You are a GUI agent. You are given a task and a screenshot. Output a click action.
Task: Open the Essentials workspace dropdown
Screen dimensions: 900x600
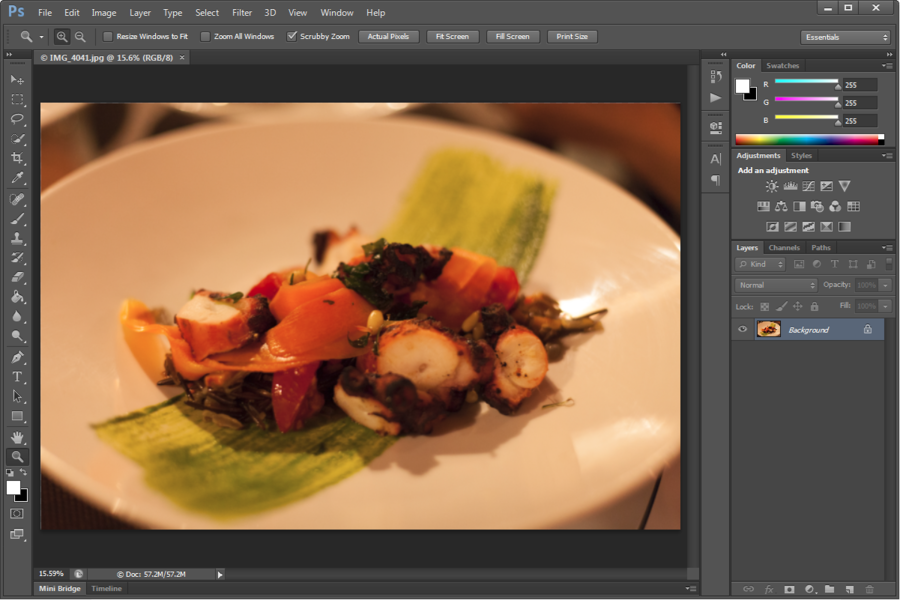pyautogui.click(x=845, y=37)
